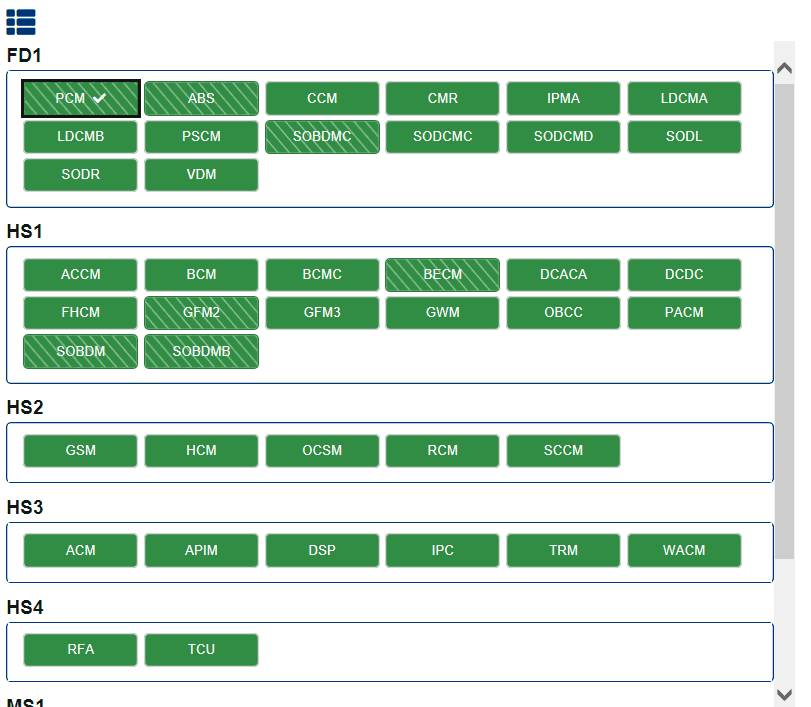
Task: Choose the TCU module button
Action: pyautogui.click(x=201, y=649)
